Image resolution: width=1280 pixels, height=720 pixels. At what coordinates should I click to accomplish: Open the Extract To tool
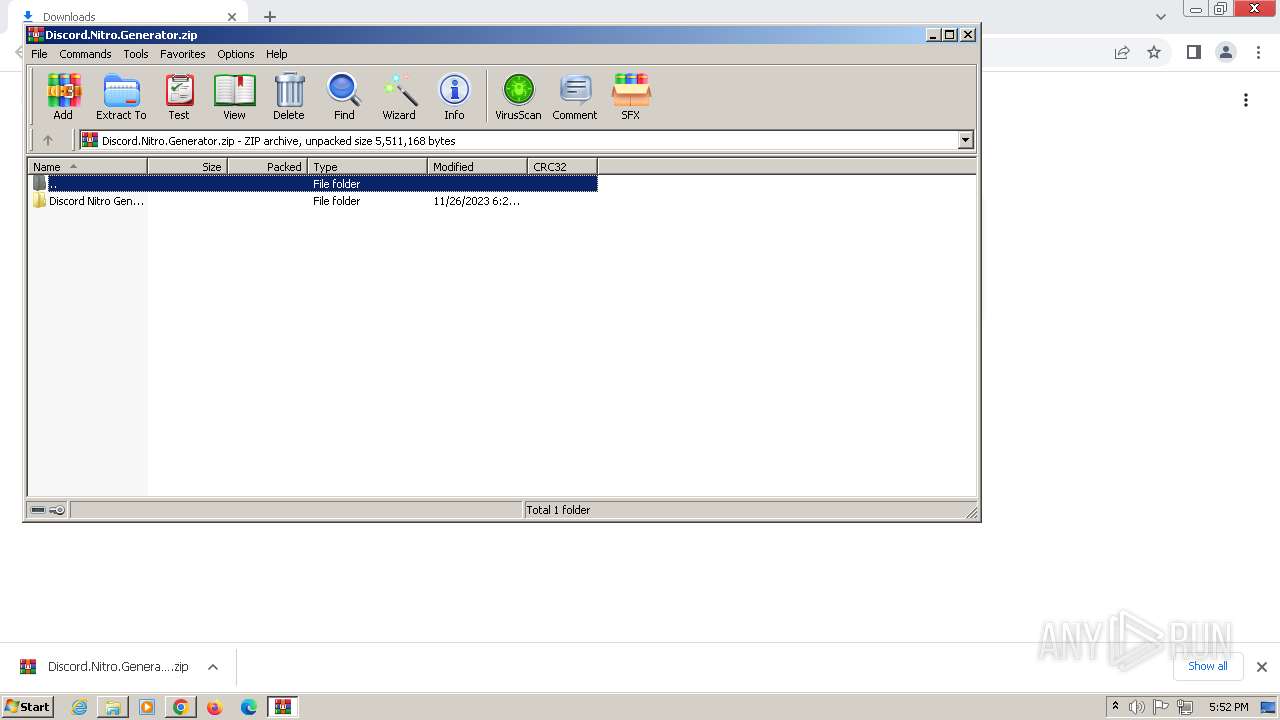tap(121, 96)
